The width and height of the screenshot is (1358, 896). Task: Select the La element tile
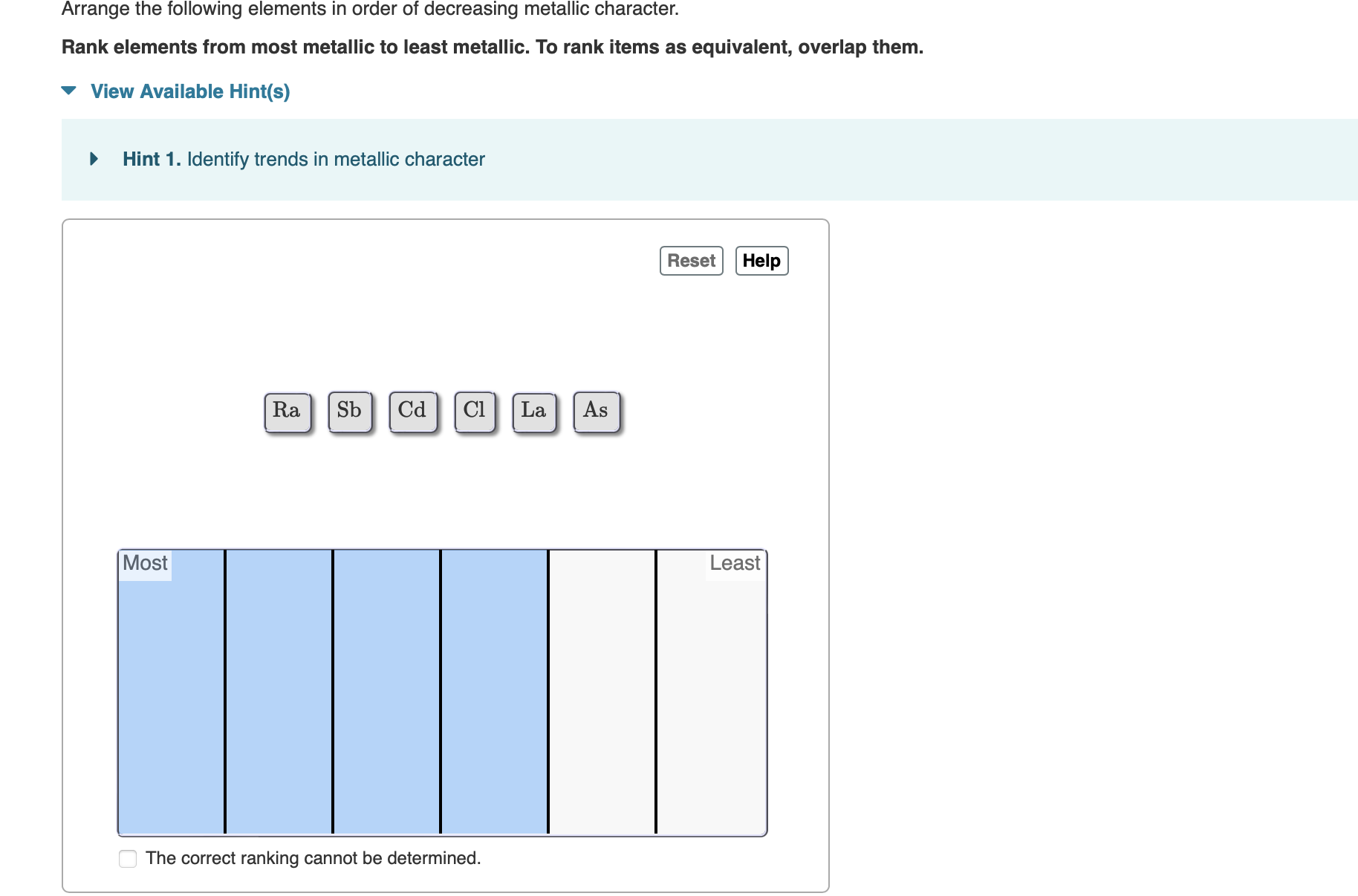[x=533, y=410]
